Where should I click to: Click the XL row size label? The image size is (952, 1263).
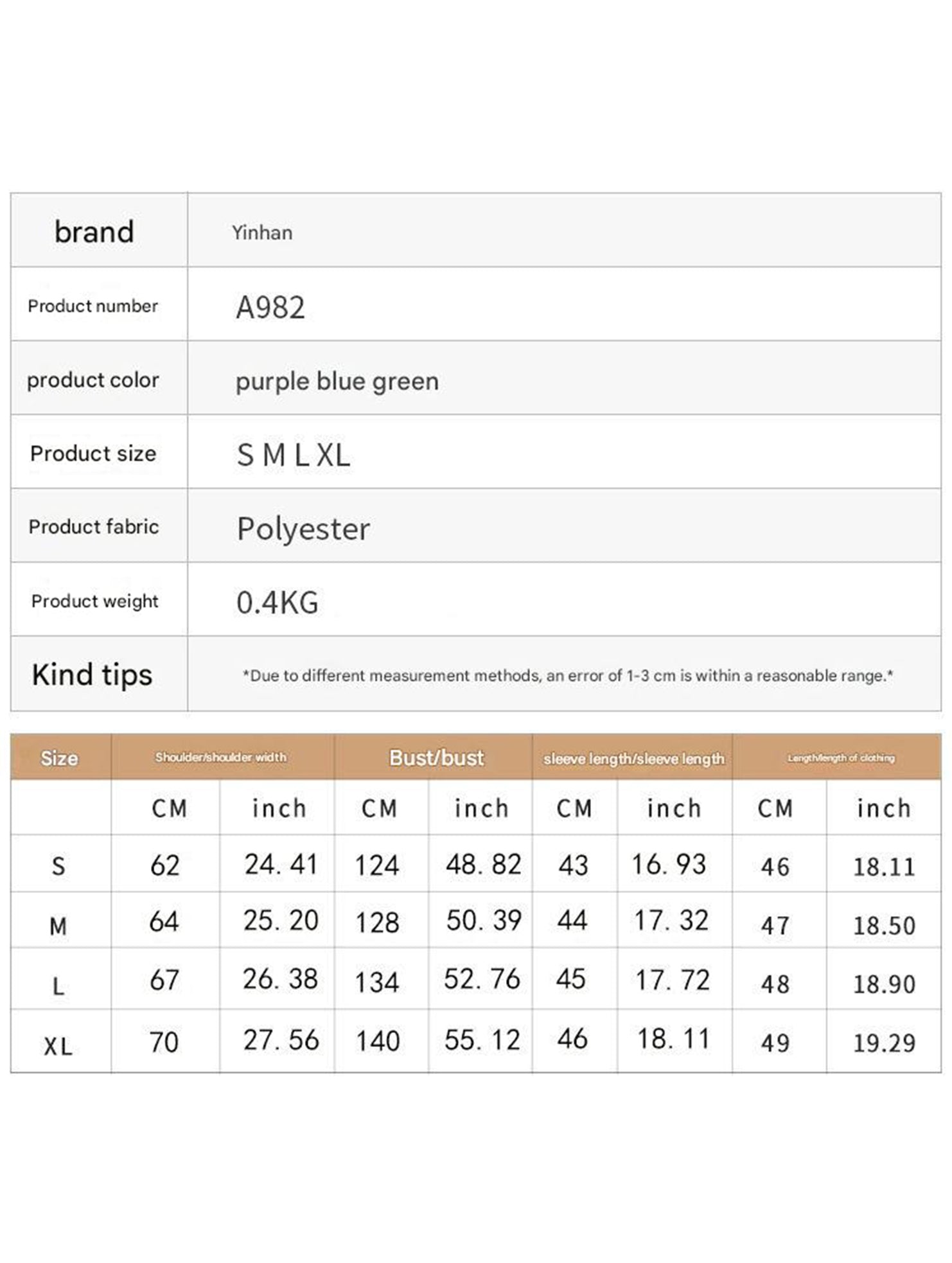(58, 1047)
